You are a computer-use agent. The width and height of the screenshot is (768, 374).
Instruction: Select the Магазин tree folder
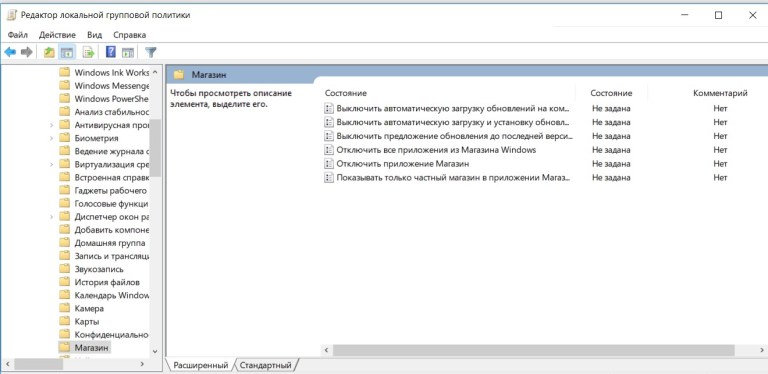[x=91, y=348]
